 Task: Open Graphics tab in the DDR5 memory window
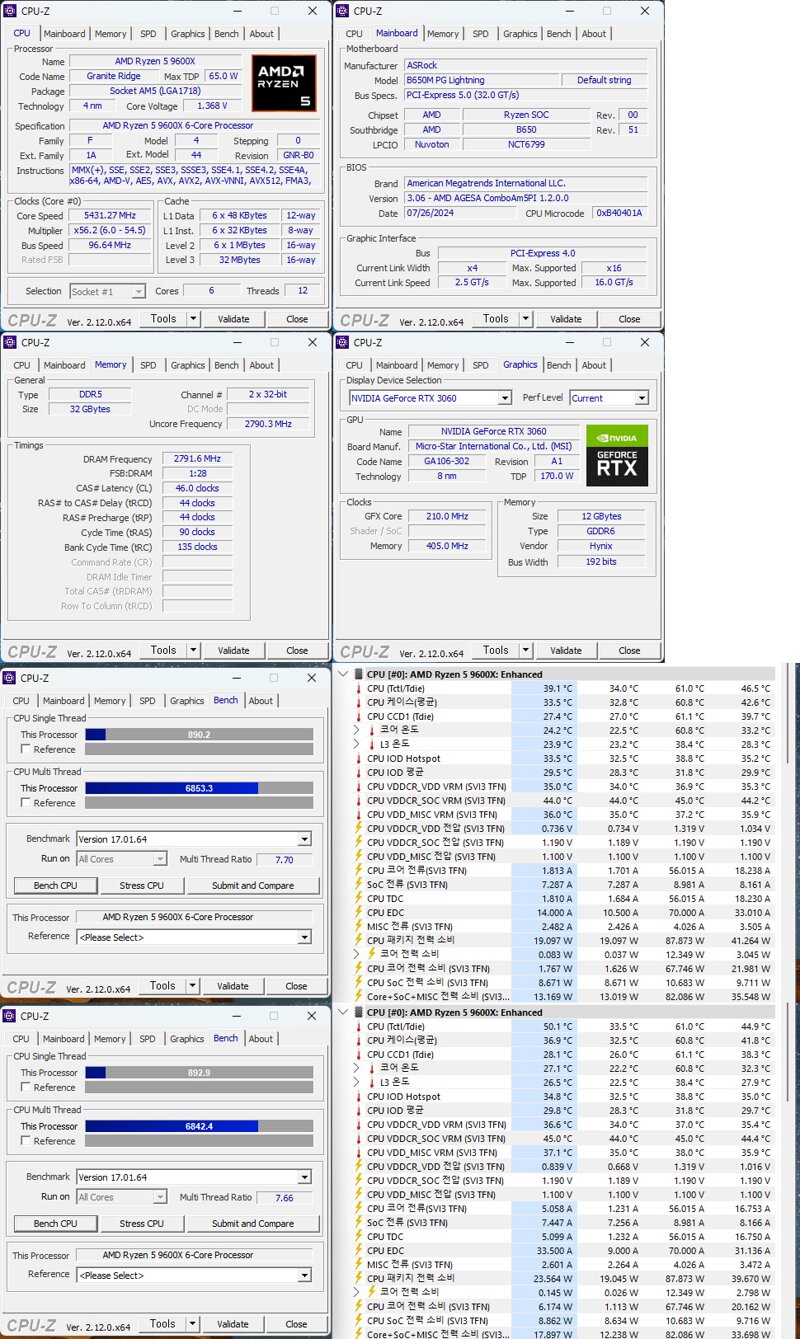(187, 365)
